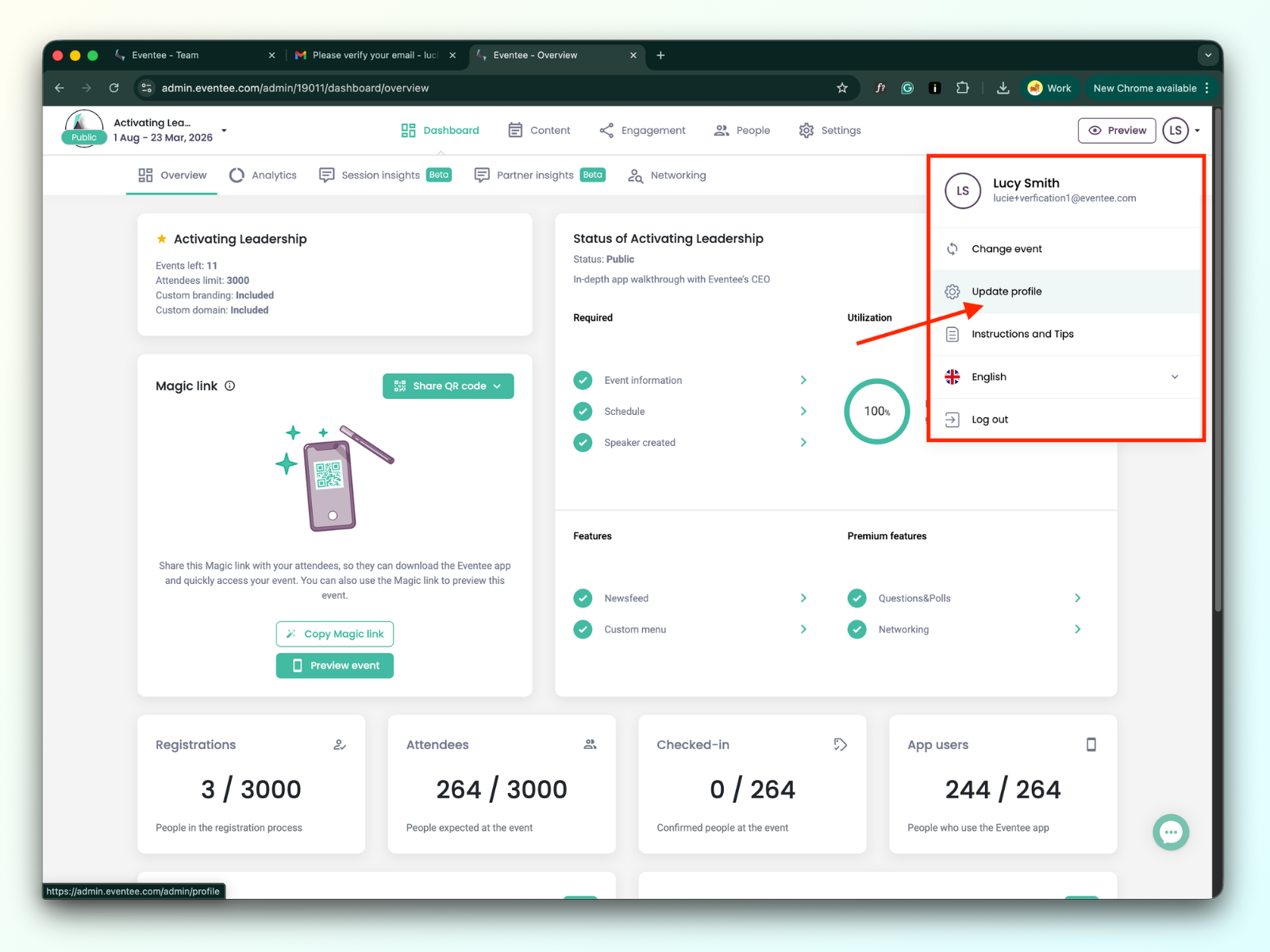Click the green check beside Questions&Polls

coord(856,598)
